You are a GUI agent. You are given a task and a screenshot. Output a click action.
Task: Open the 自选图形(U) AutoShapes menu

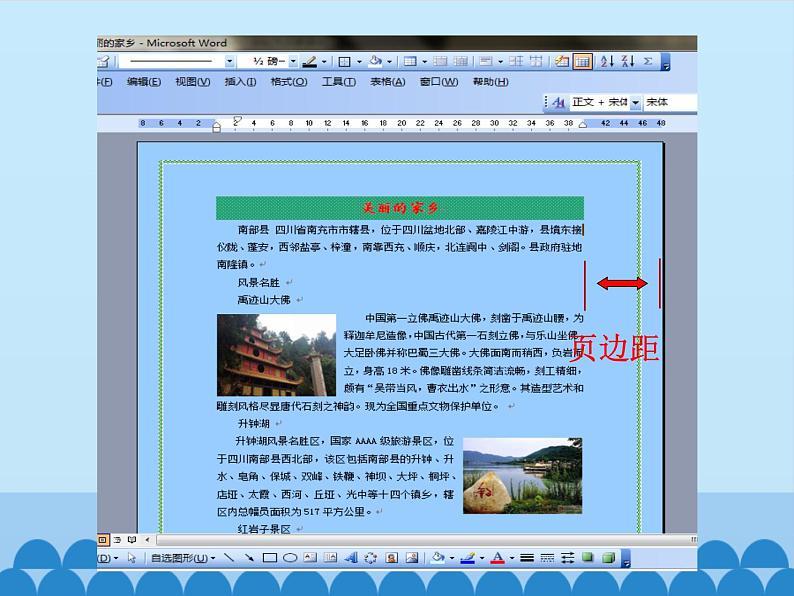183,558
